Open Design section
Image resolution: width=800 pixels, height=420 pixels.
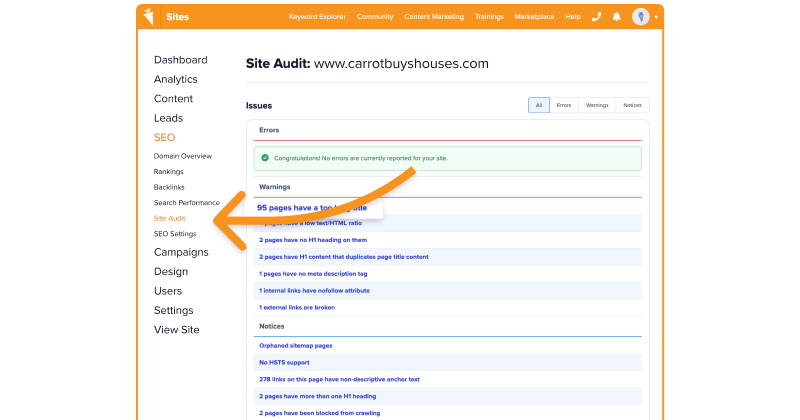coord(171,271)
